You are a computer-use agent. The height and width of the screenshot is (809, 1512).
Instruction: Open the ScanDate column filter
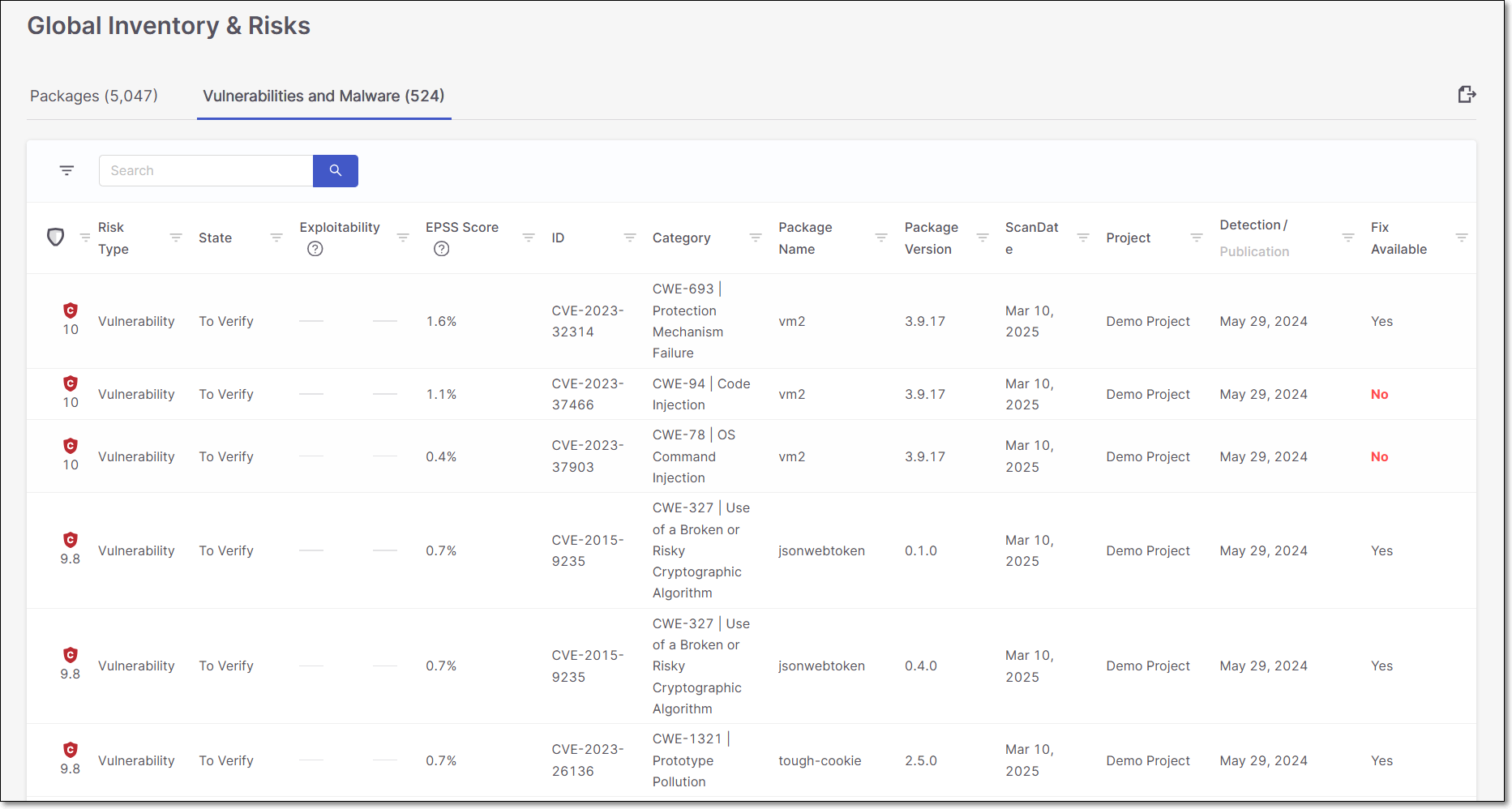tap(1083, 238)
